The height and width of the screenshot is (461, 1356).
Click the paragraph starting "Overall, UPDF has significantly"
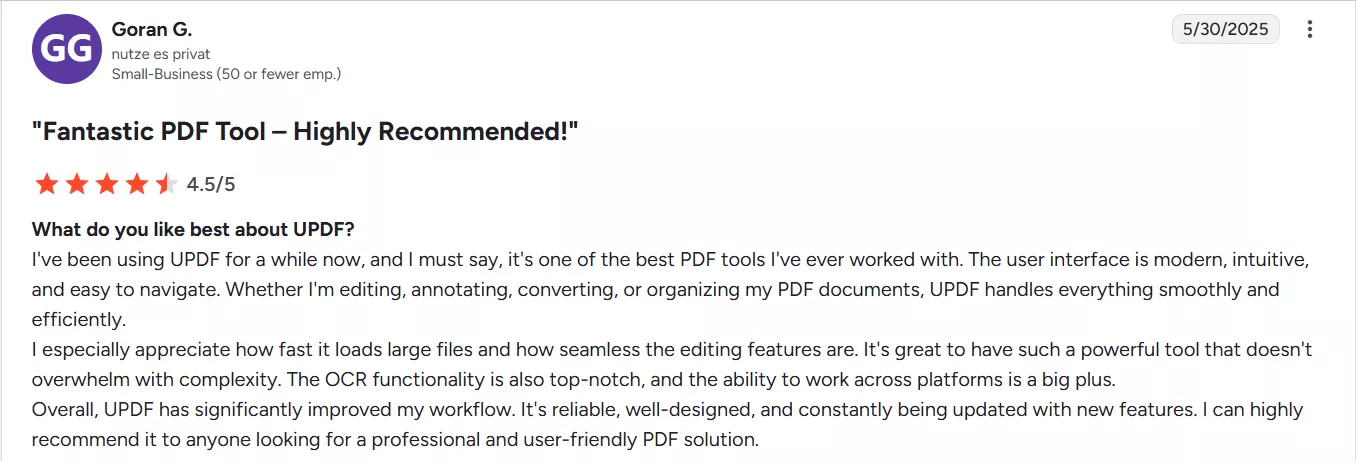pos(667,425)
